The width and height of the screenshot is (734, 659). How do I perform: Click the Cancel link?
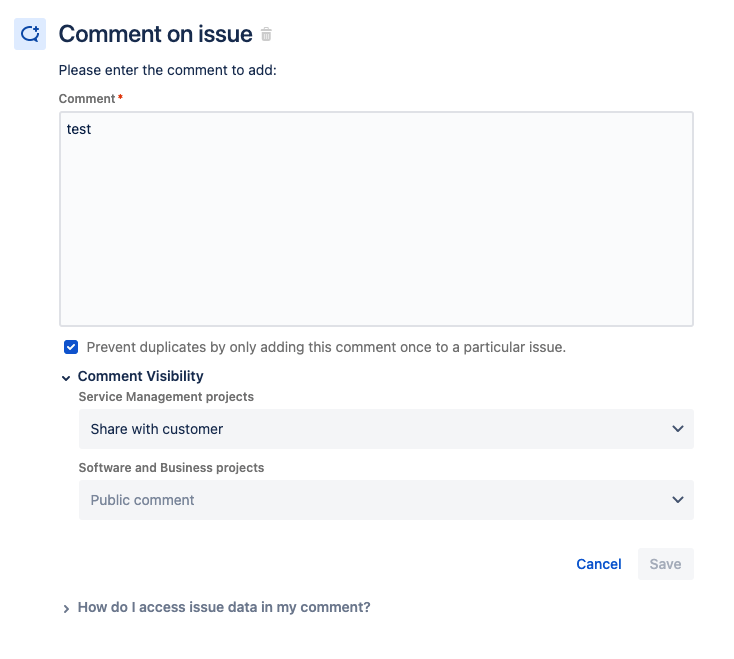(x=599, y=564)
